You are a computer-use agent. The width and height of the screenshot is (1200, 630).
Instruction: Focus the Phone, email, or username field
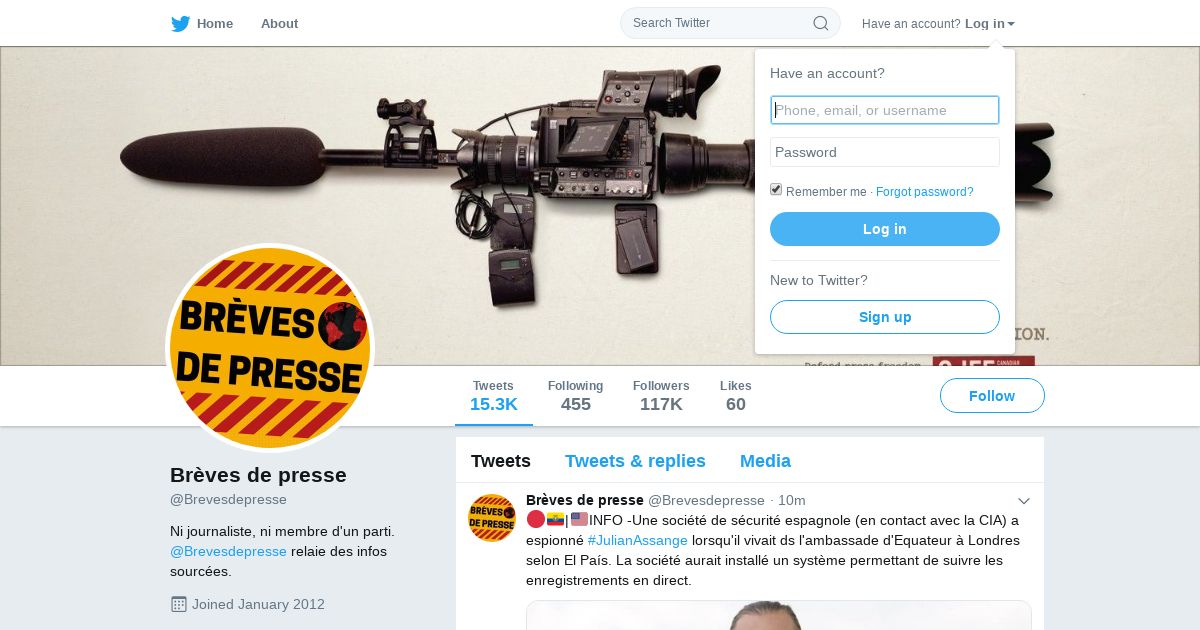point(885,110)
